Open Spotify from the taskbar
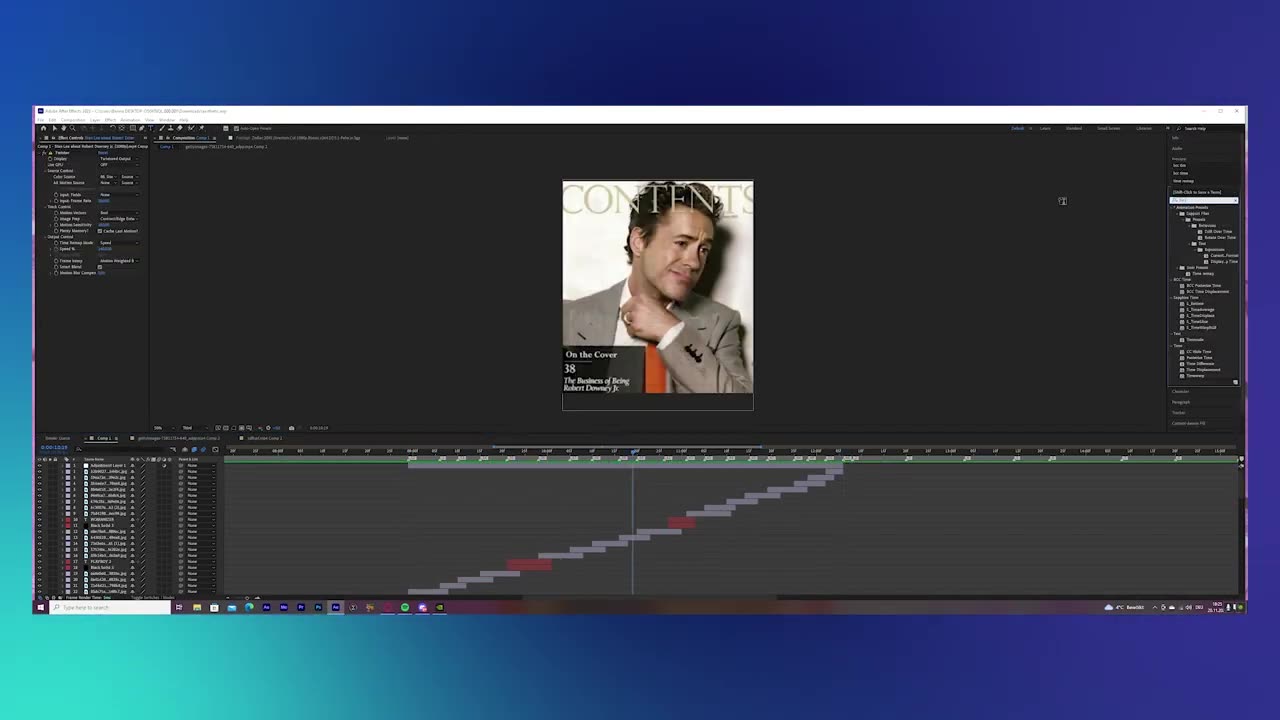Image resolution: width=1280 pixels, height=720 pixels. click(404, 607)
